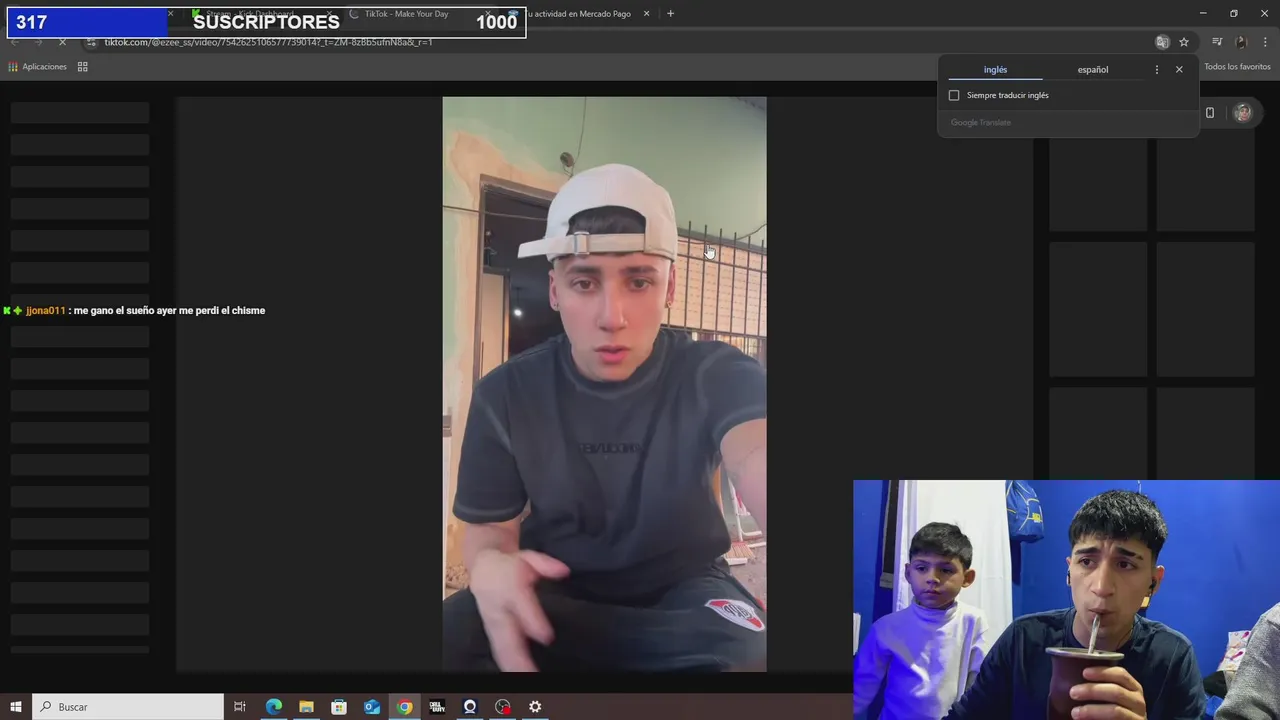Viewport: 1280px width, 720px height.
Task: Open Microsoft Store from taskbar
Action: point(339,707)
